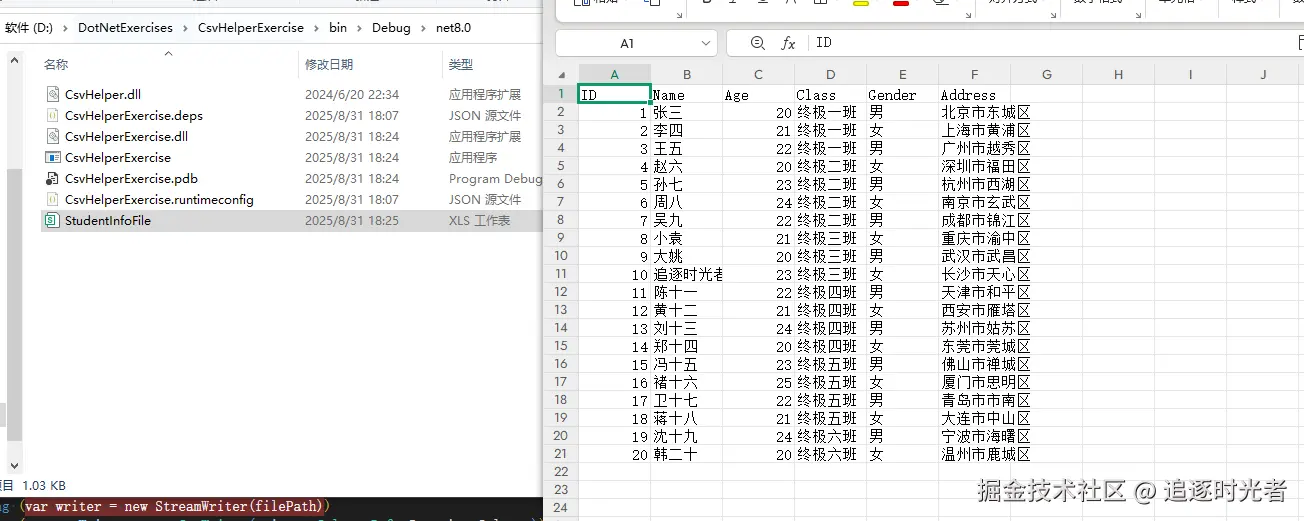
Task: Open the Name Box dropdown arrow
Action: (706, 43)
